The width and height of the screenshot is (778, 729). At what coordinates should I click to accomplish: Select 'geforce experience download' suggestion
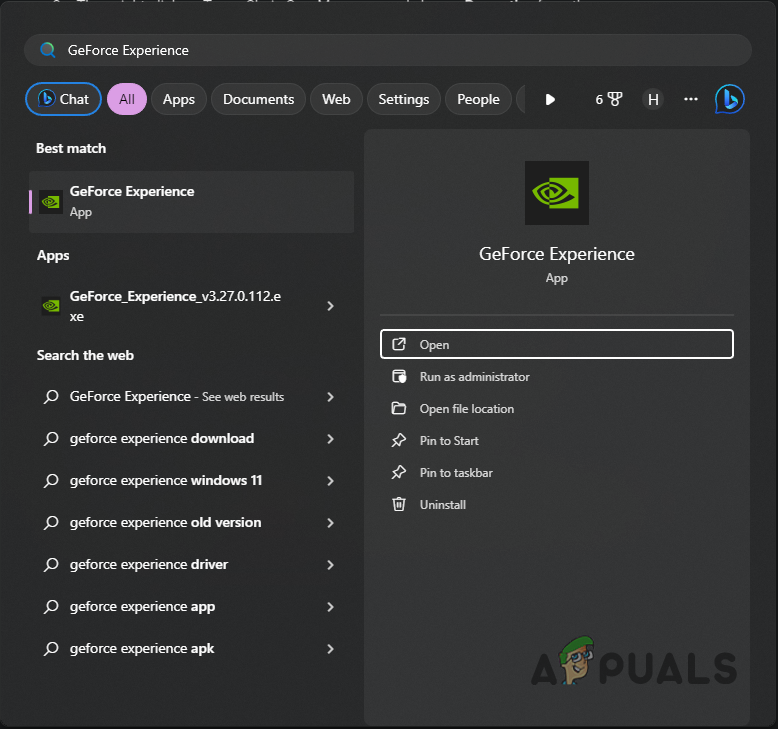pyautogui.click(x=192, y=439)
